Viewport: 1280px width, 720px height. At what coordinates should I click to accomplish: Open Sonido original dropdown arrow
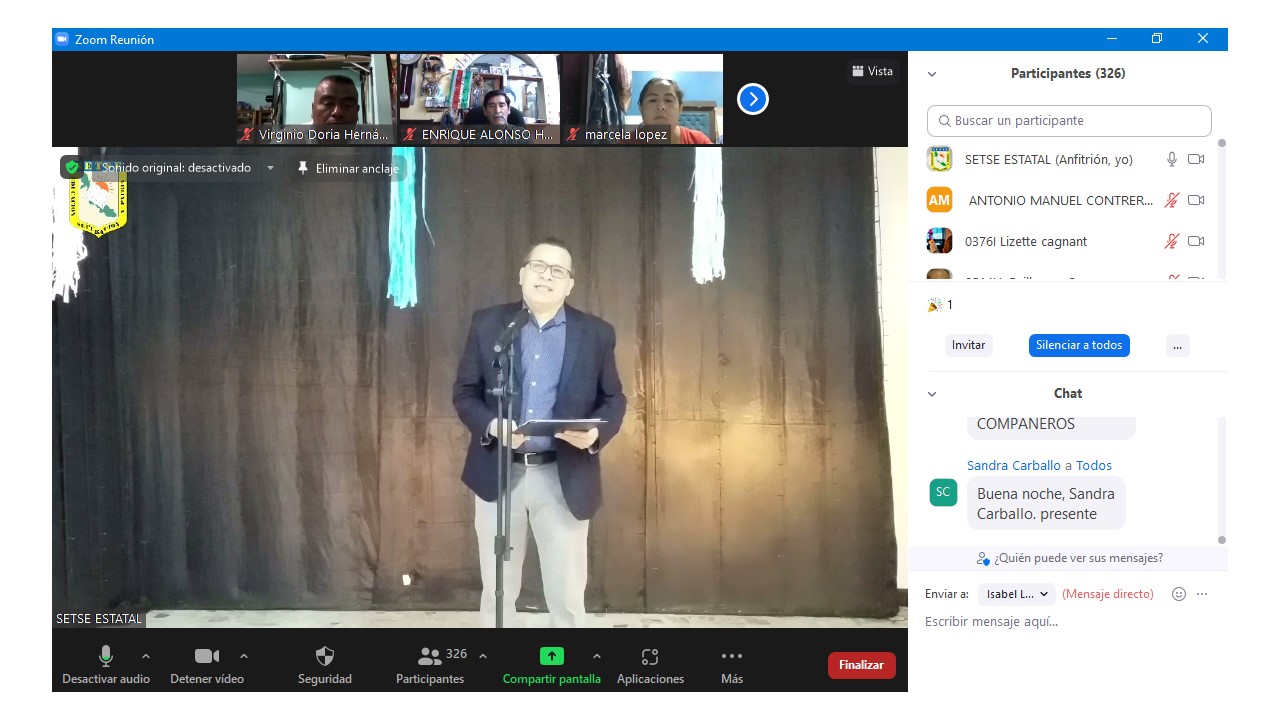pos(270,168)
